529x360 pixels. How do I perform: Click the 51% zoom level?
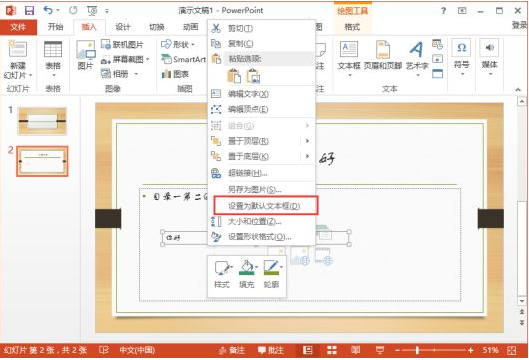click(x=490, y=350)
